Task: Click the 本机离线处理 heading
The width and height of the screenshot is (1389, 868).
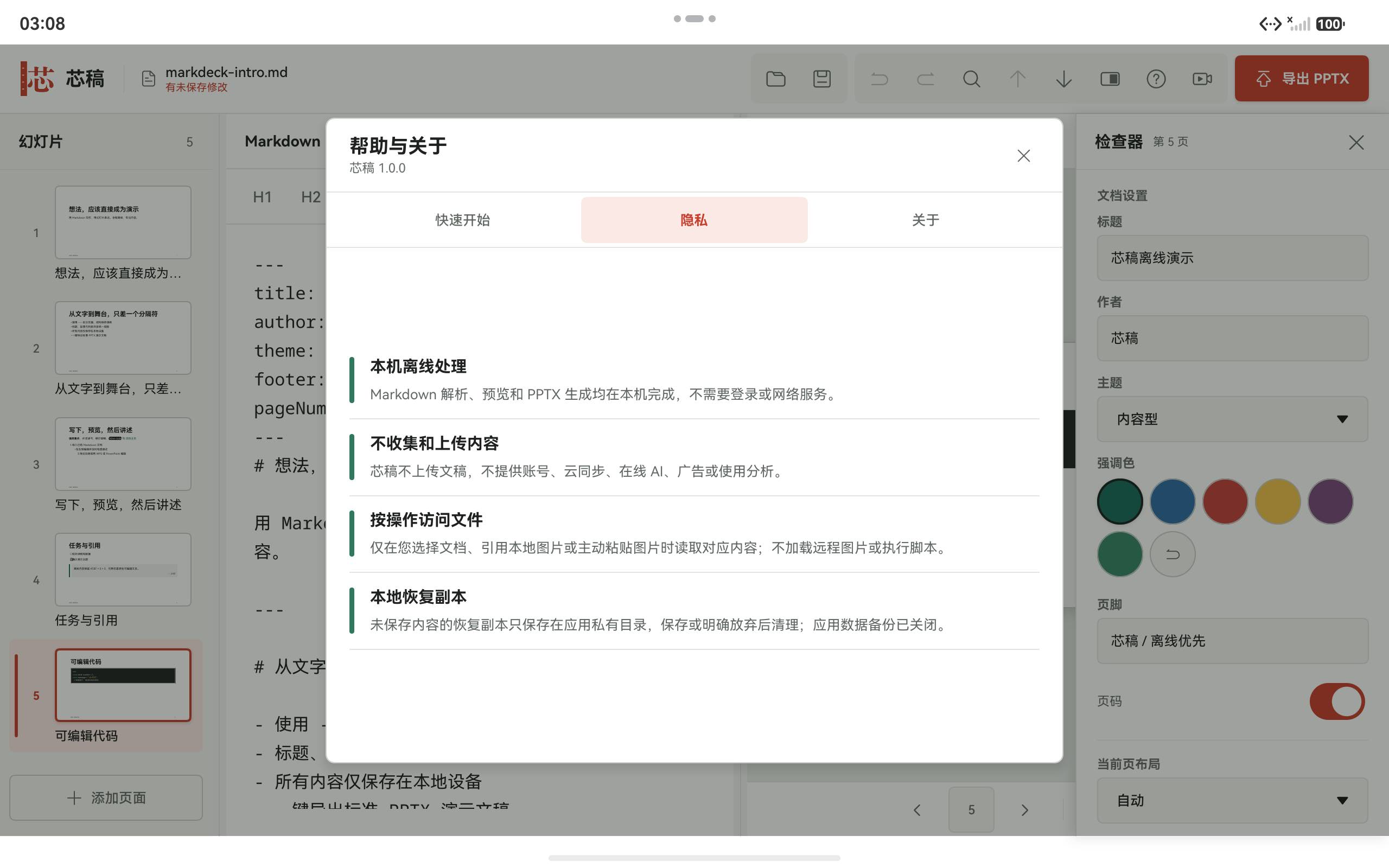Action: pyautogui.click(x=418, y=366)
